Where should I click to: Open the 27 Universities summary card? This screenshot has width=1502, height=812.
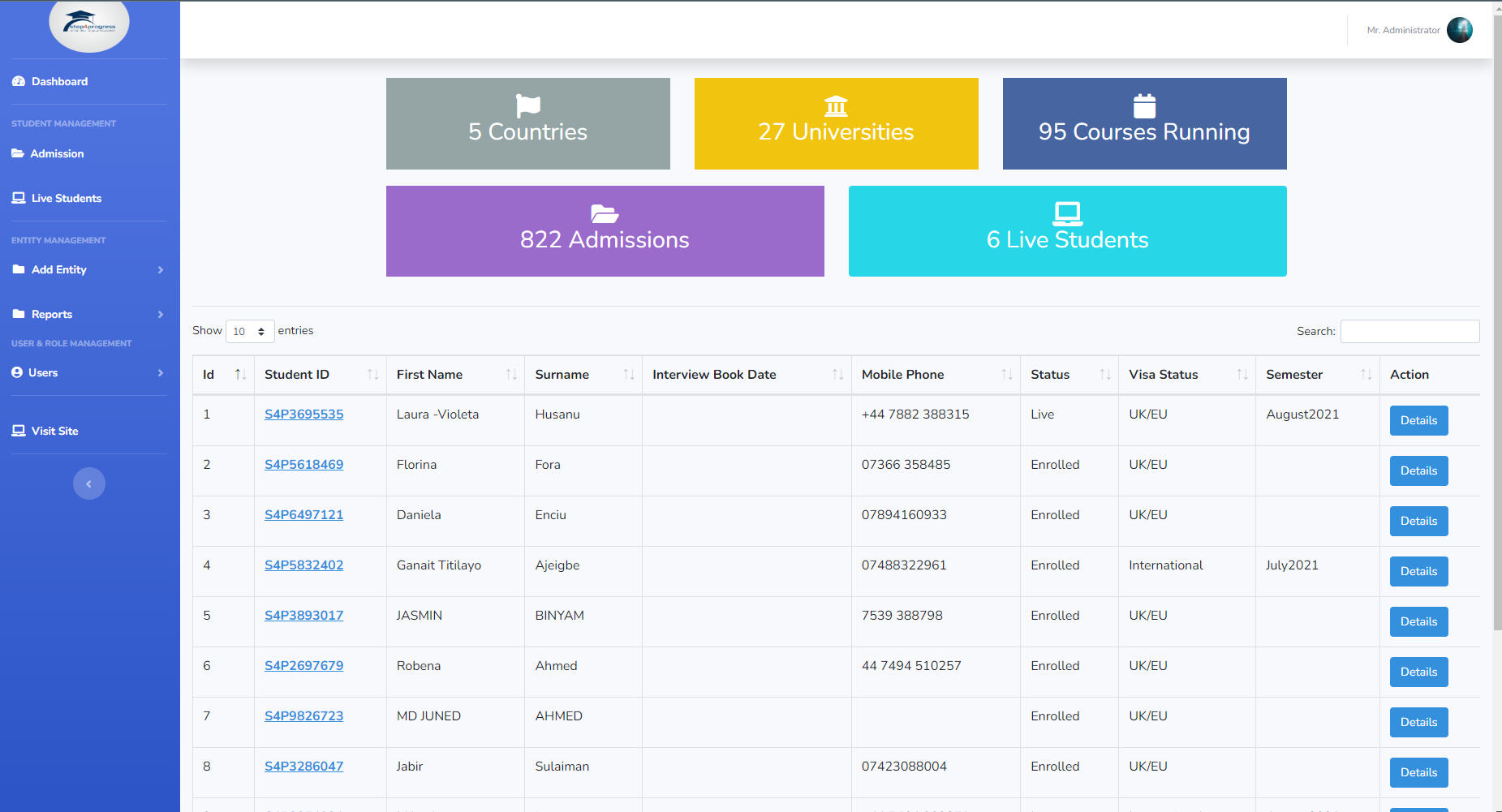(837, 123)
